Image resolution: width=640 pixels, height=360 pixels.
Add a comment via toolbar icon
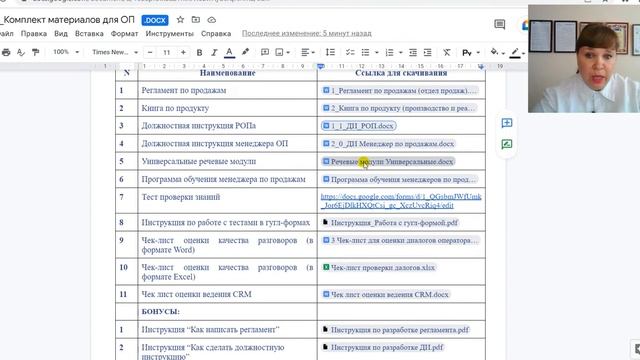point(264,52)
